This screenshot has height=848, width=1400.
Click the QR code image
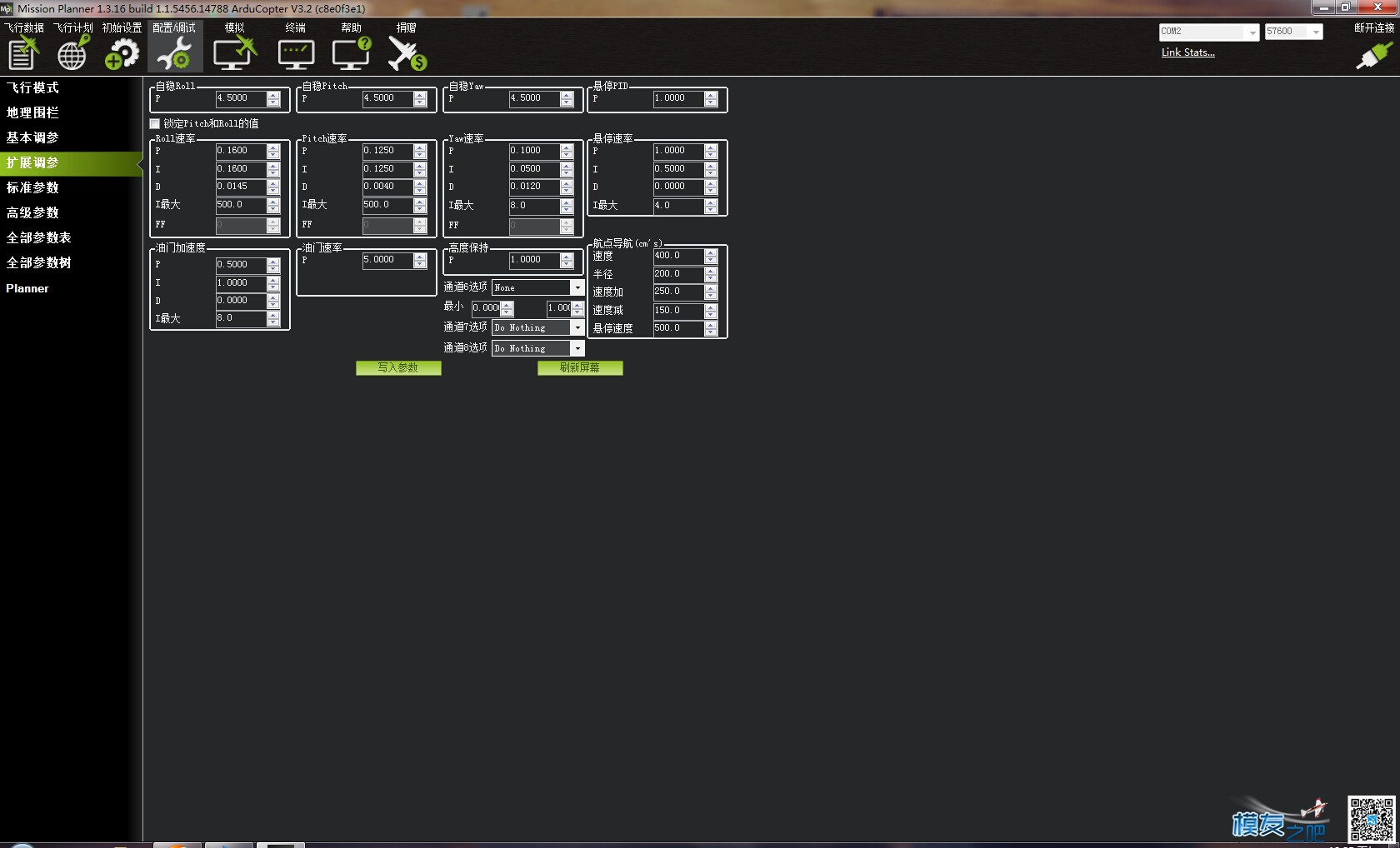click(x=1372, y=819)
